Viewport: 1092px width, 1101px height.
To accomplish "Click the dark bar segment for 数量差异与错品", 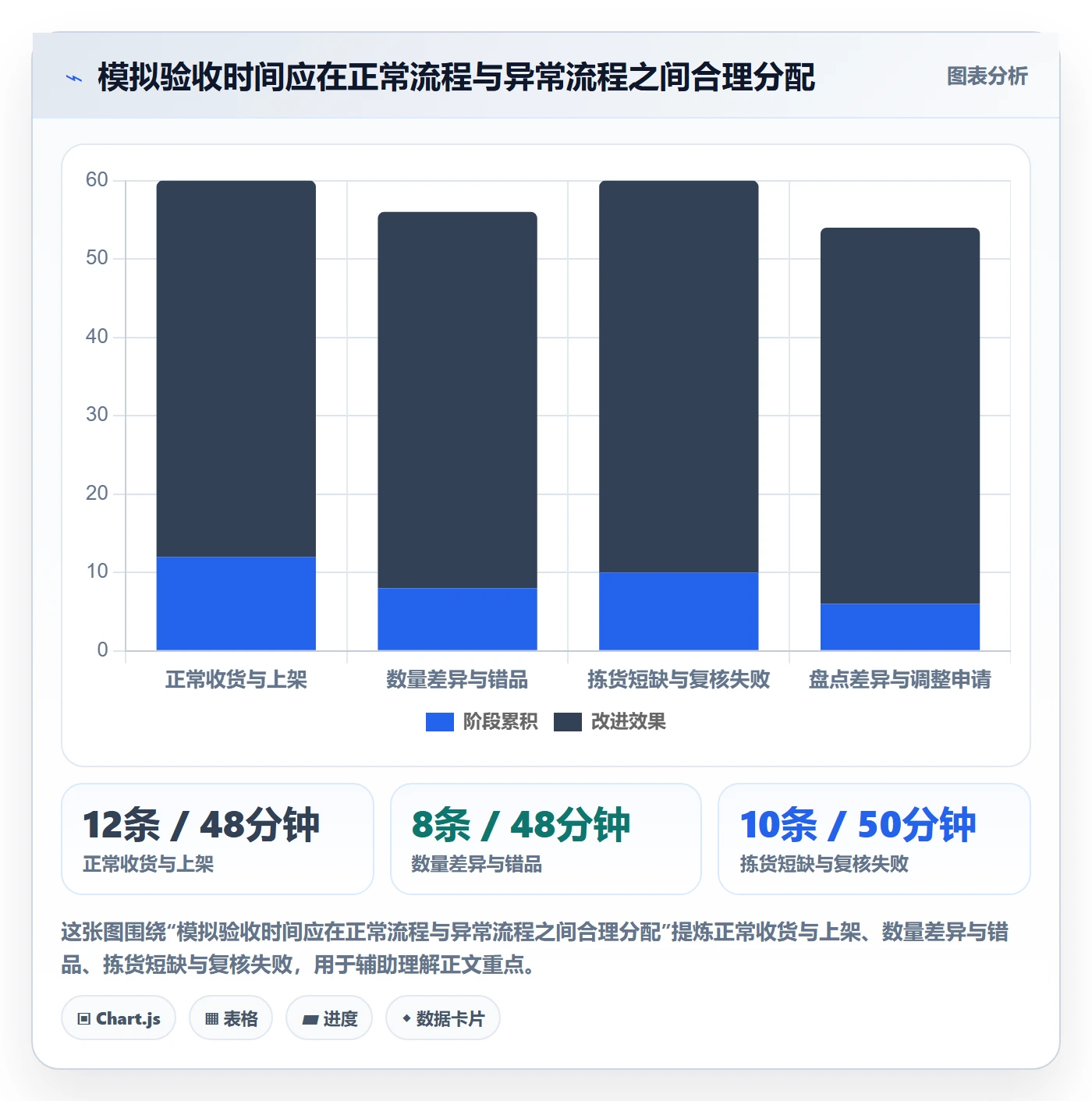I will [x=458, y=400].
